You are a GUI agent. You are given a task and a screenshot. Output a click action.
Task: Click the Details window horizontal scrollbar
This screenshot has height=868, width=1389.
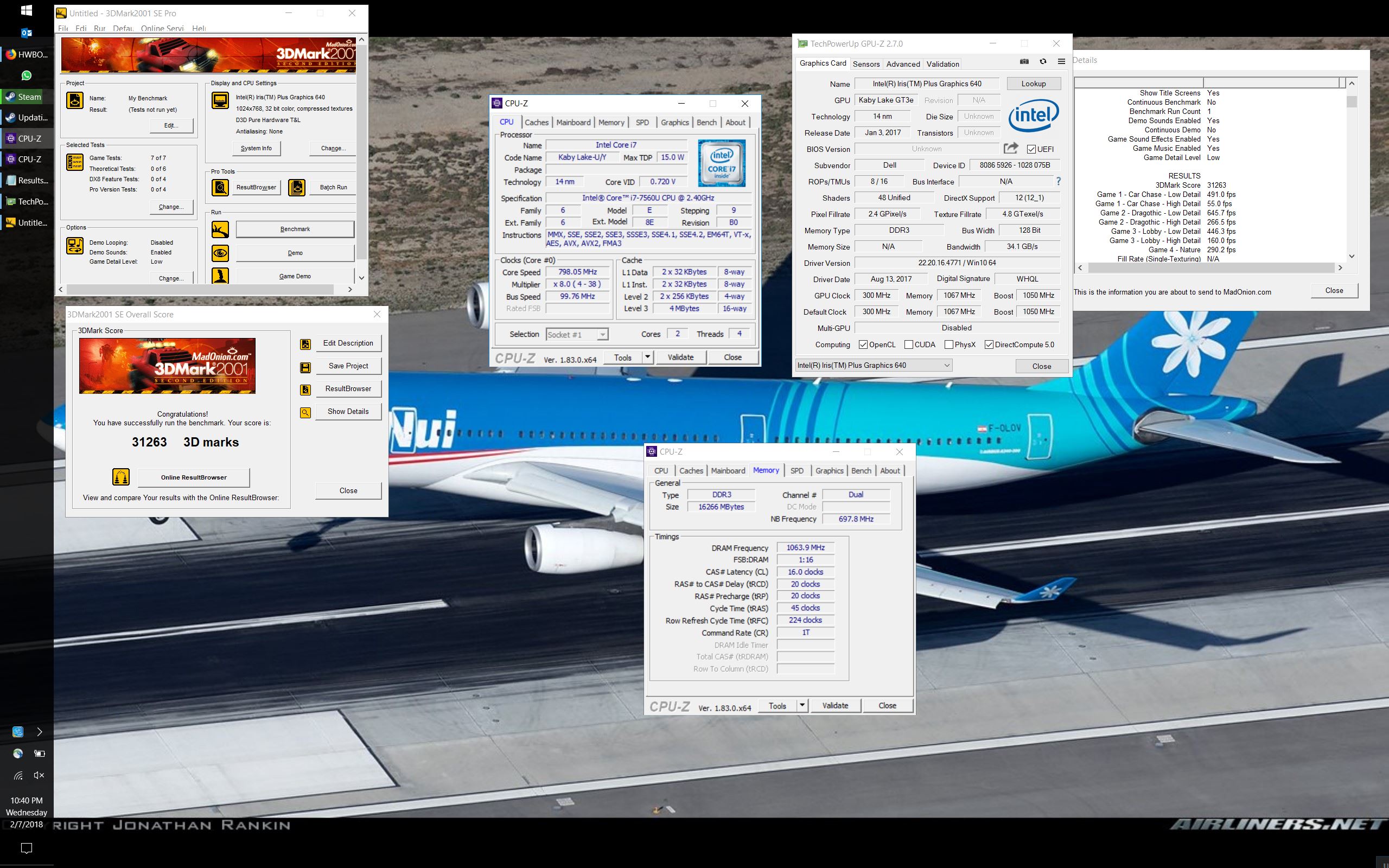(x=1210, y=267)
